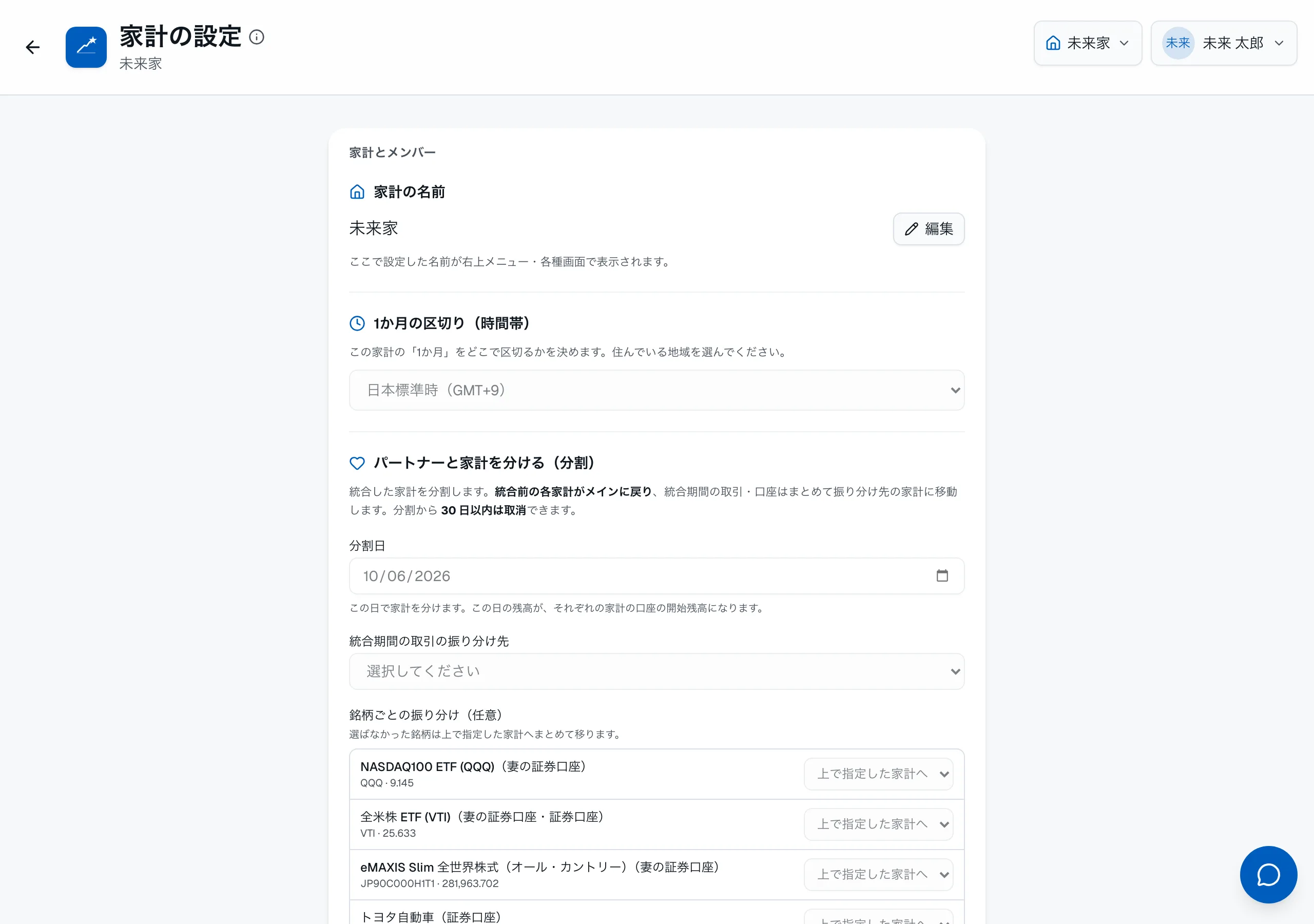Click the 分割日 date input 10/06/2026

coord(656,576)
